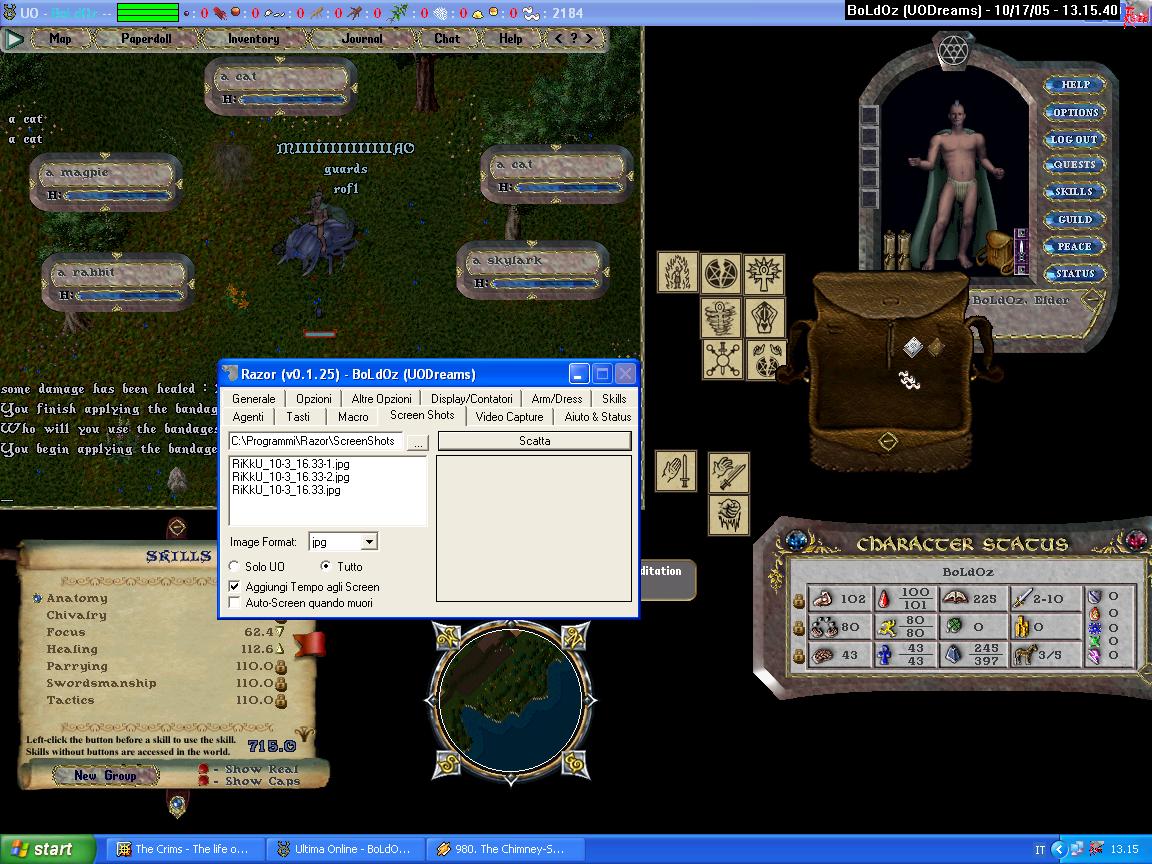Click the brown item inside the open backpack
The height and width of the screenshot is (864, 1152).
tap(935, 346)
